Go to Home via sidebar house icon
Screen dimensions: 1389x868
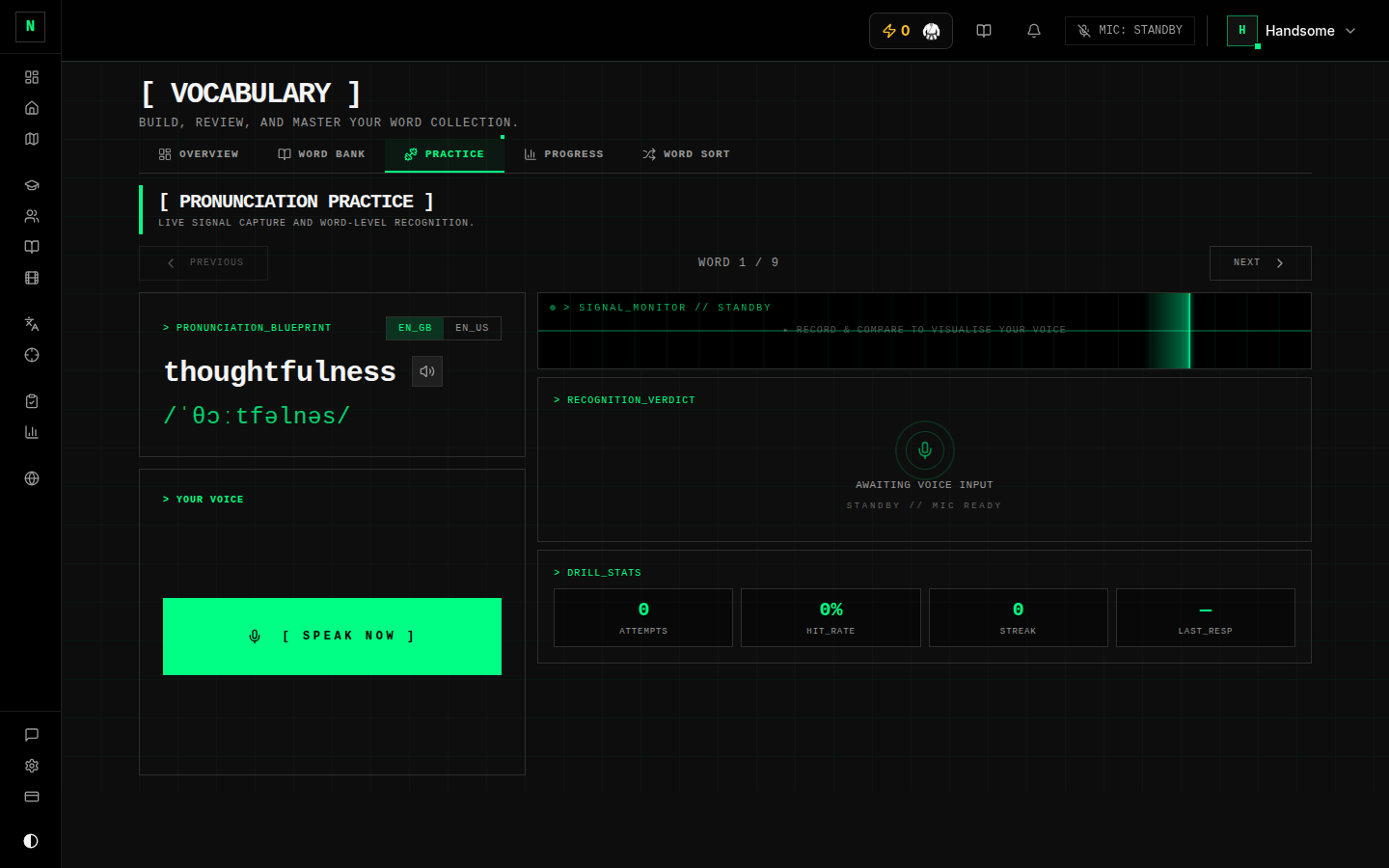32,108
